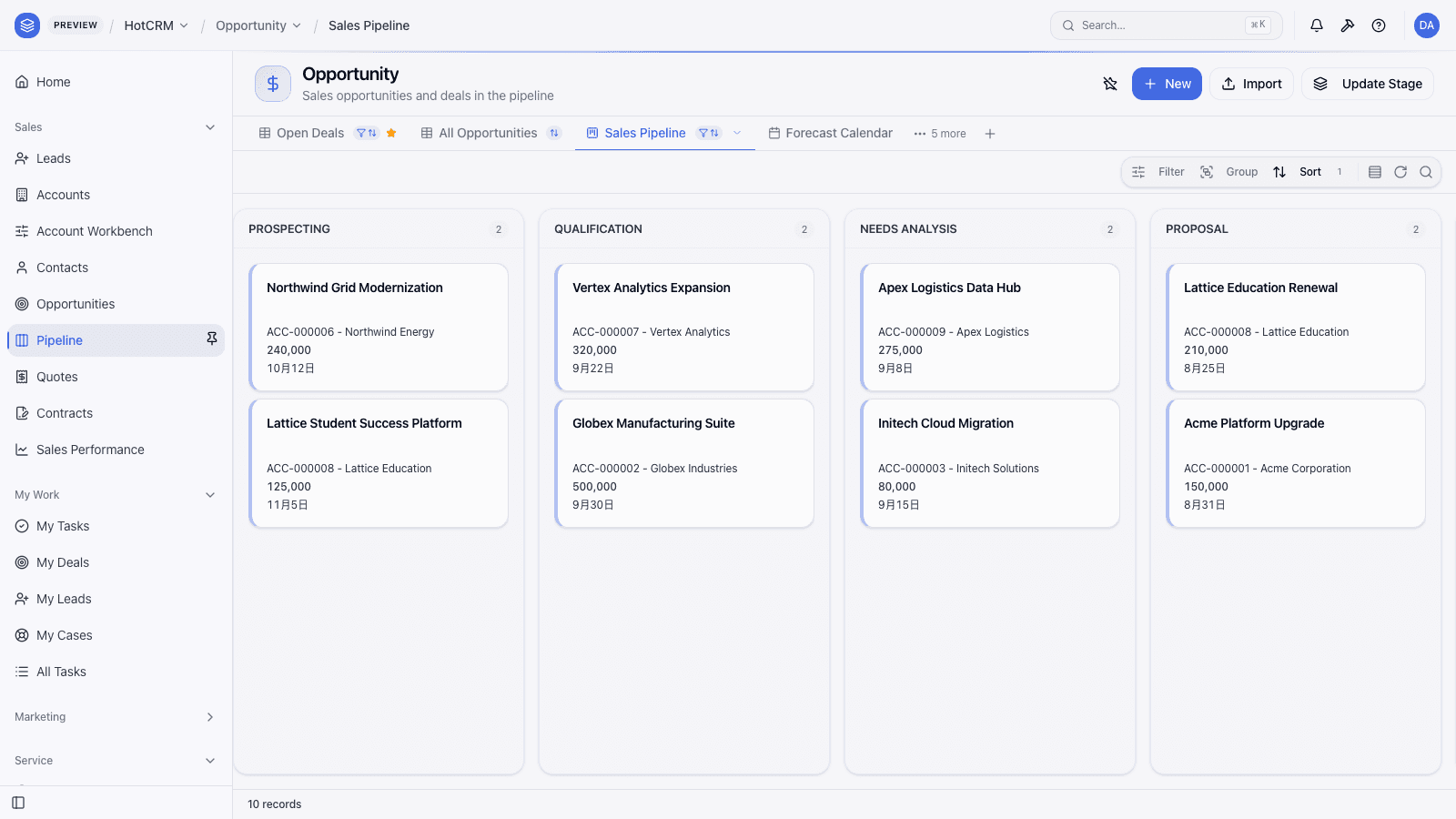Viewport: 1456px width, 819px height.
Task: Open My Tasks in sidebar
Action: click(116, 526)
